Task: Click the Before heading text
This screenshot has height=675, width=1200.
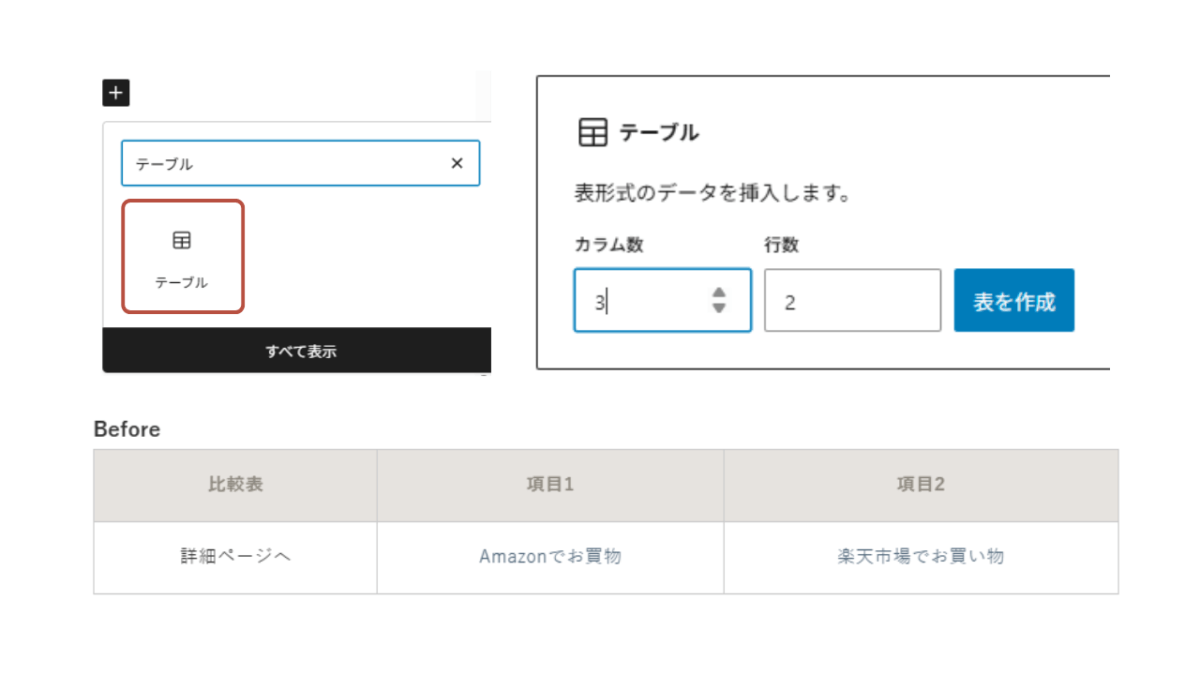Action: click(x=127, y=429)
